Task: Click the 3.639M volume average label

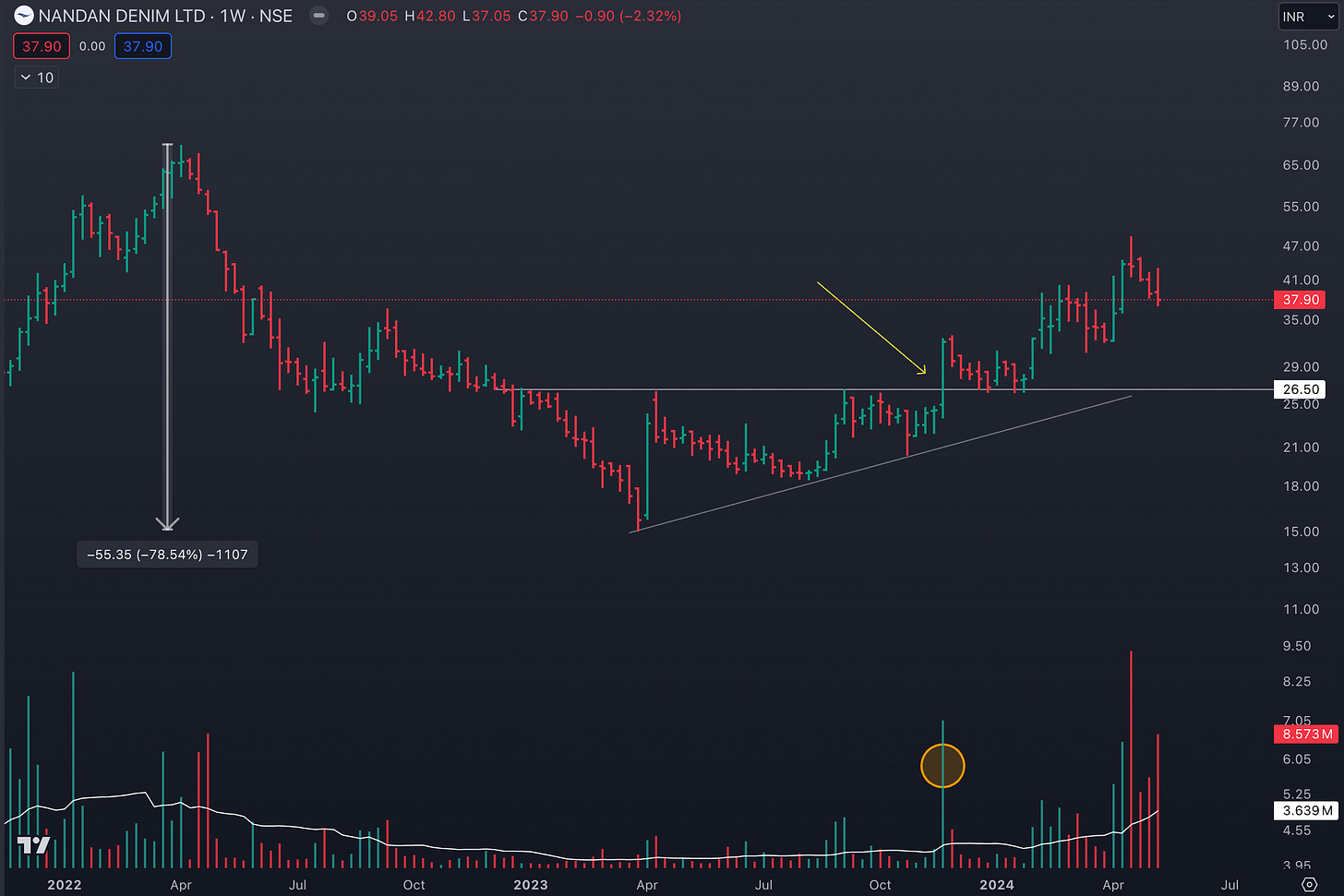Action: [1306, 811]
